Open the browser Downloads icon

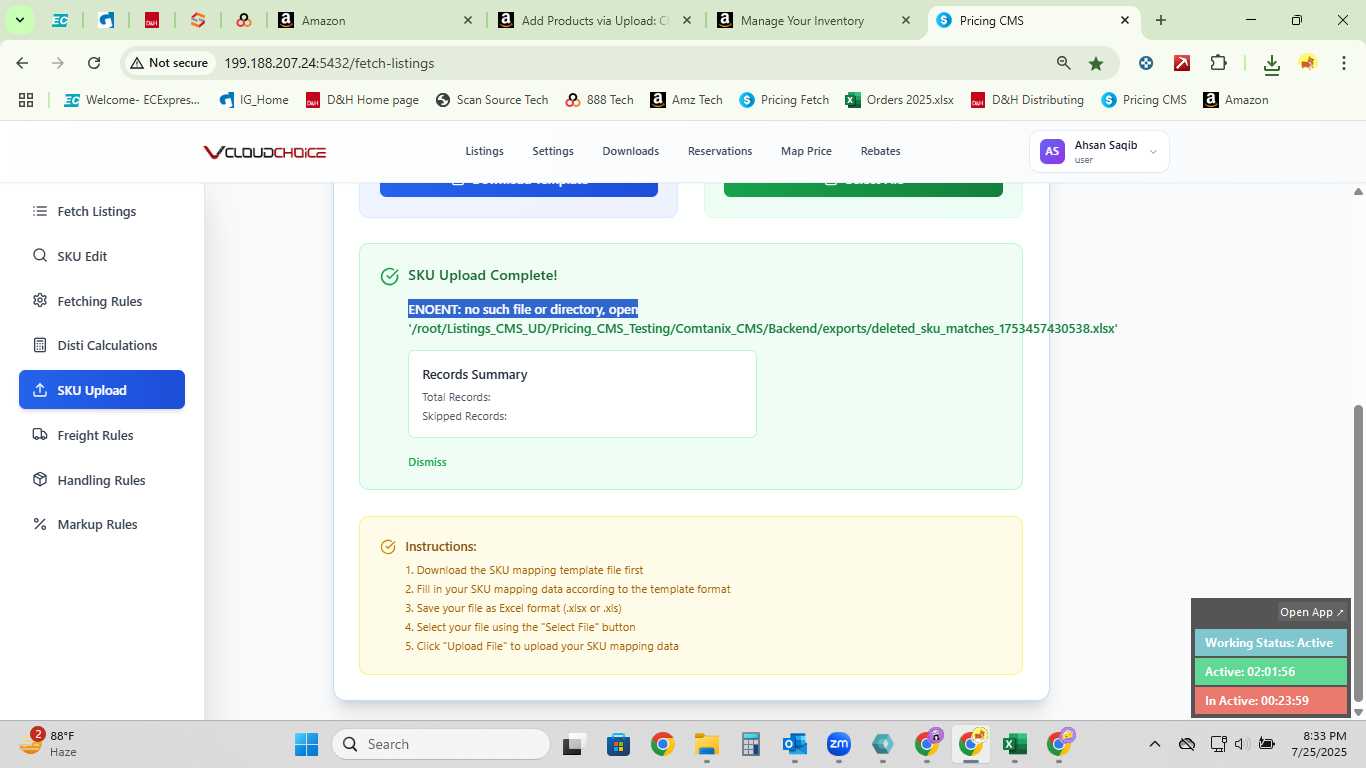1271,64
